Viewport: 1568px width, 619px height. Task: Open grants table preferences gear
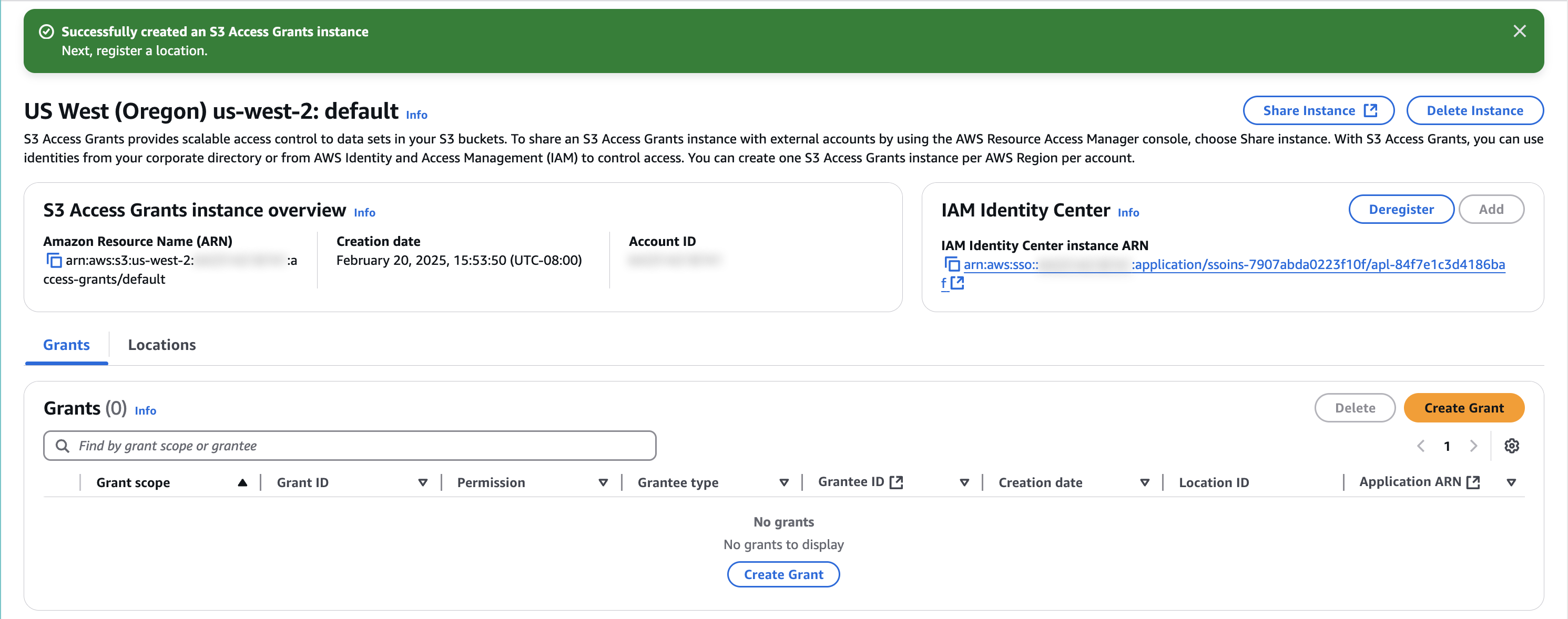coord(1511,446)
